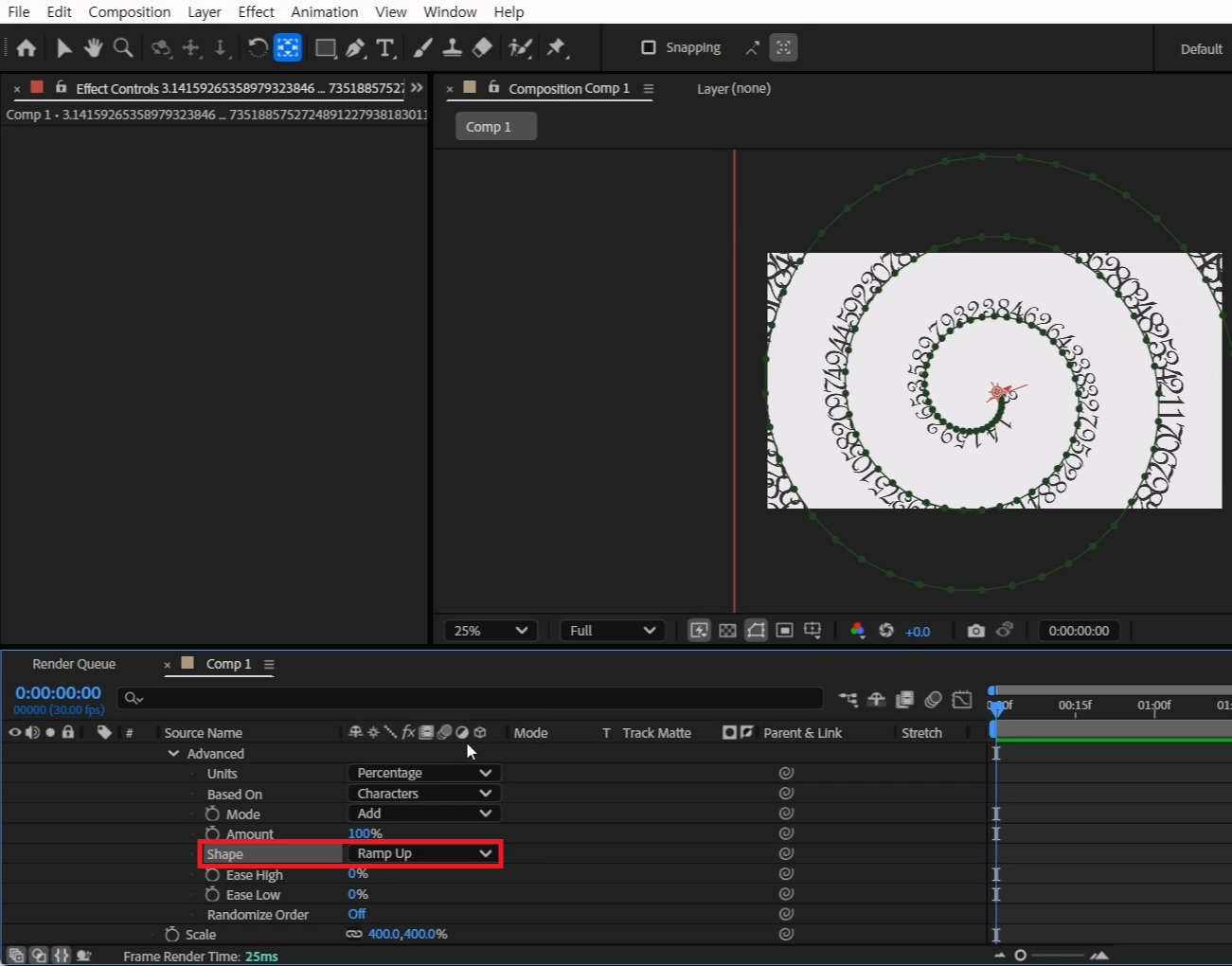Image resolution: width=1232 pixels, height=966 pixels.
Task: Toggle the Transparency Grid icon
Action: pyautogui.click(x=727, y=631)
